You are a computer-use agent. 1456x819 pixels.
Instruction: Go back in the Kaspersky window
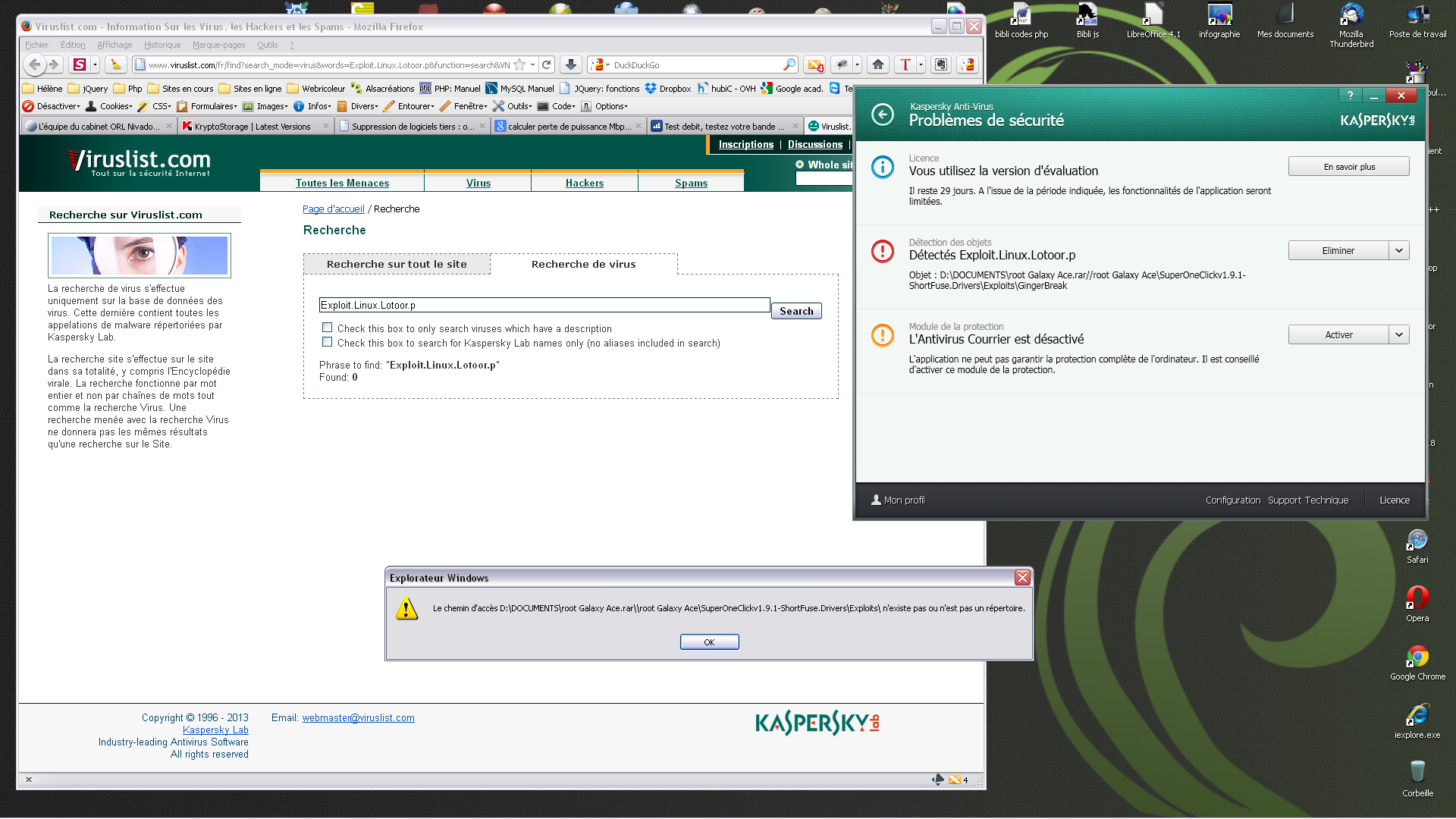[x=882, y=115]
